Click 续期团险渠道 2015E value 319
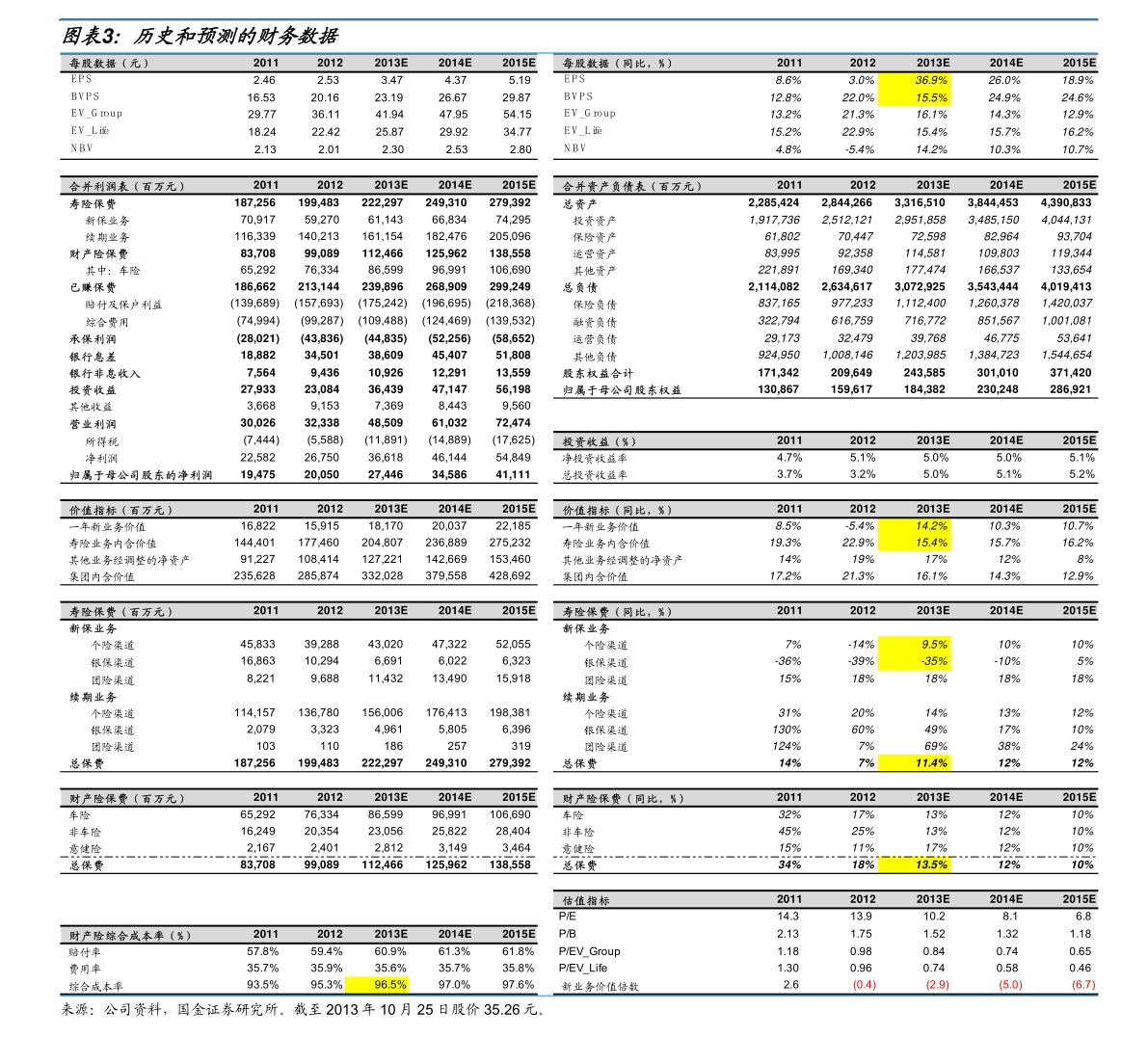1148x1037 pixels. point(521,747)
